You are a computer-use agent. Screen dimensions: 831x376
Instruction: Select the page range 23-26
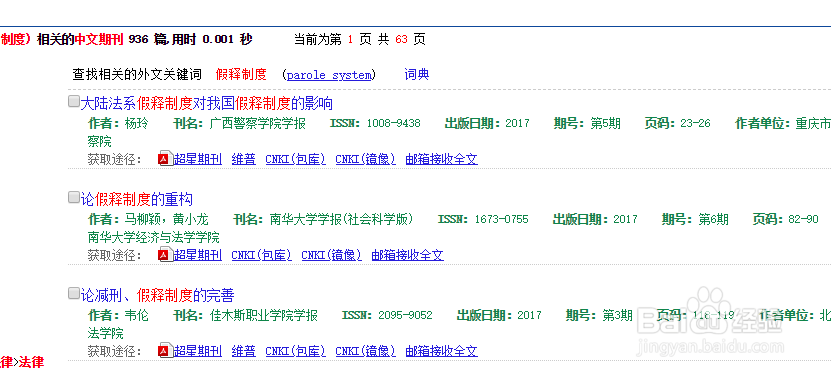click(695, 124)
